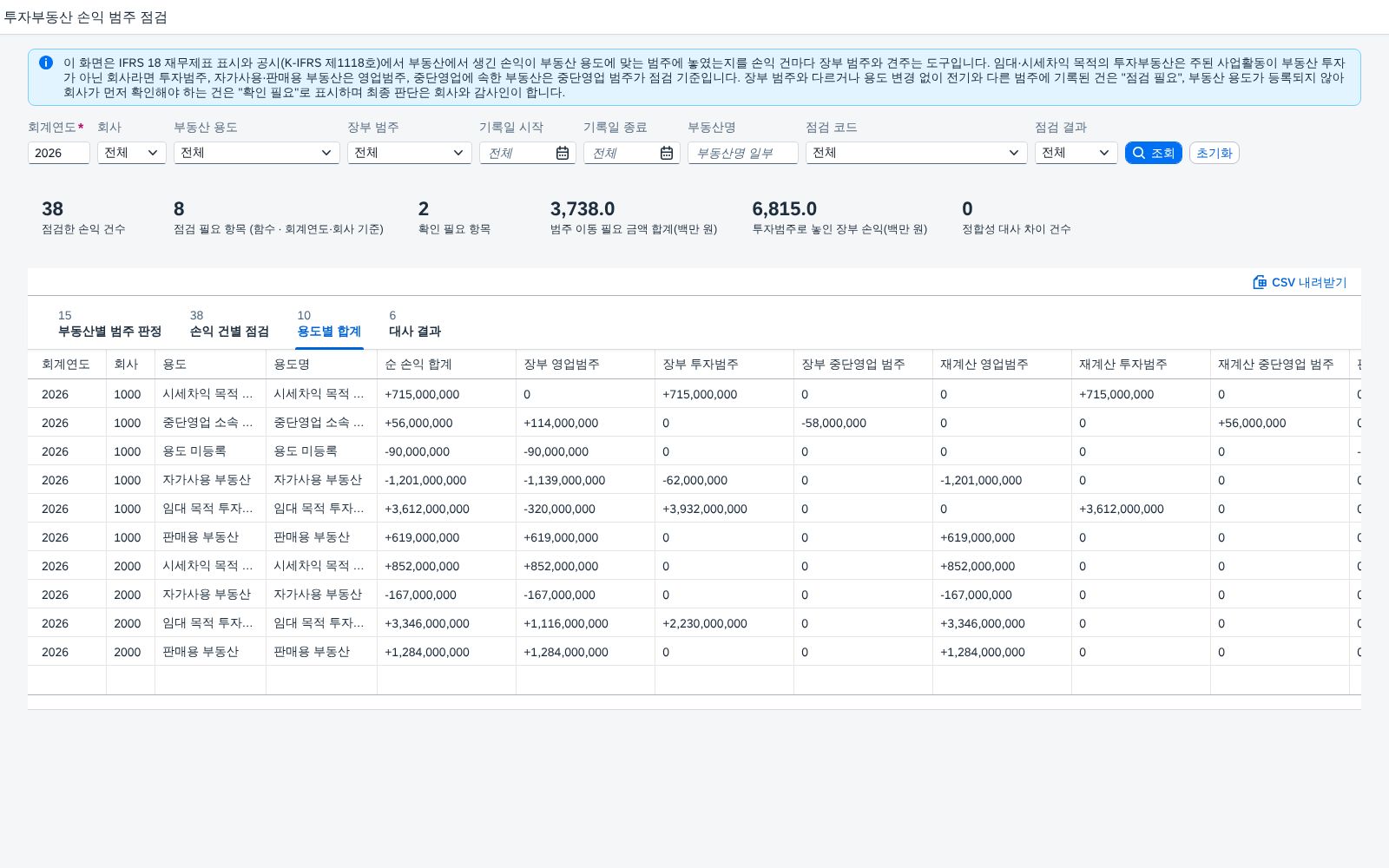
Task: Select the 용도 미등록 table row
Action: coord(694,451)
